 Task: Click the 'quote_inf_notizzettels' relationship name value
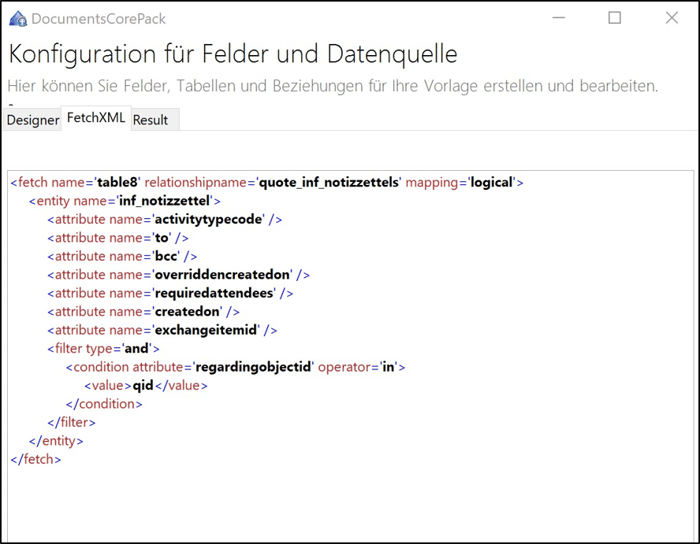329,183
